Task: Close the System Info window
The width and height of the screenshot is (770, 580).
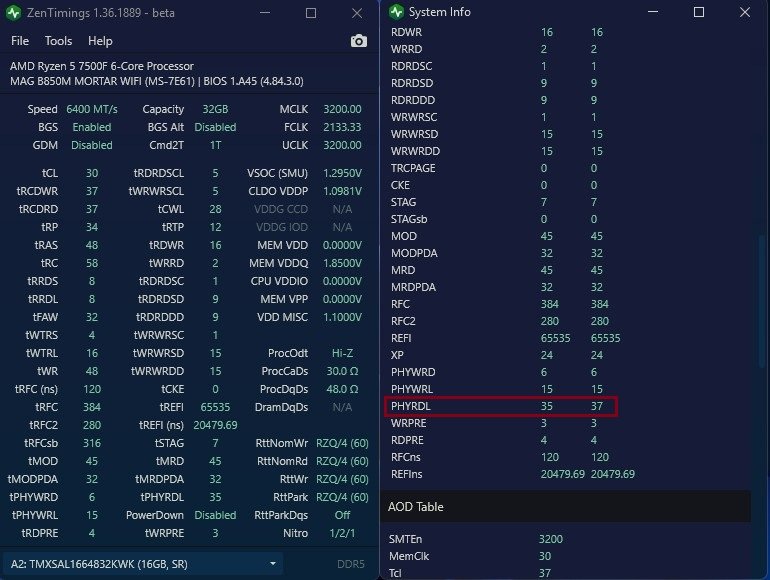Action: pos(745,12)
